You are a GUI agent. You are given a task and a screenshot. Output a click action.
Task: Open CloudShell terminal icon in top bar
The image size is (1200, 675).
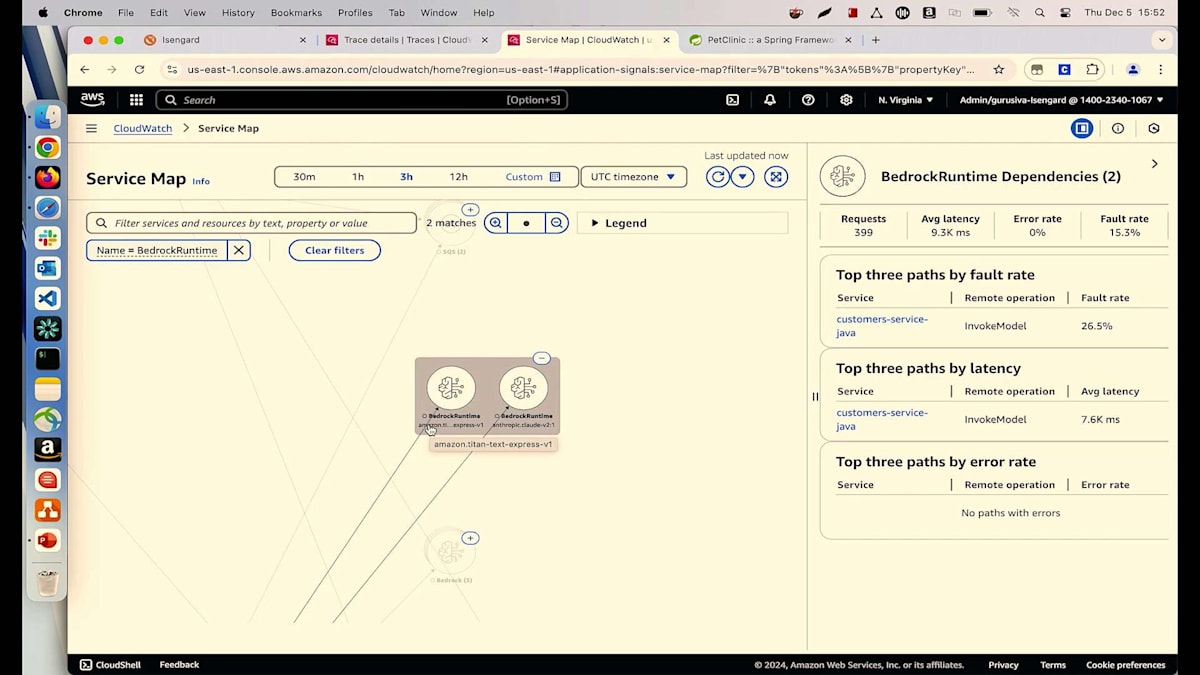coord(732,100)
